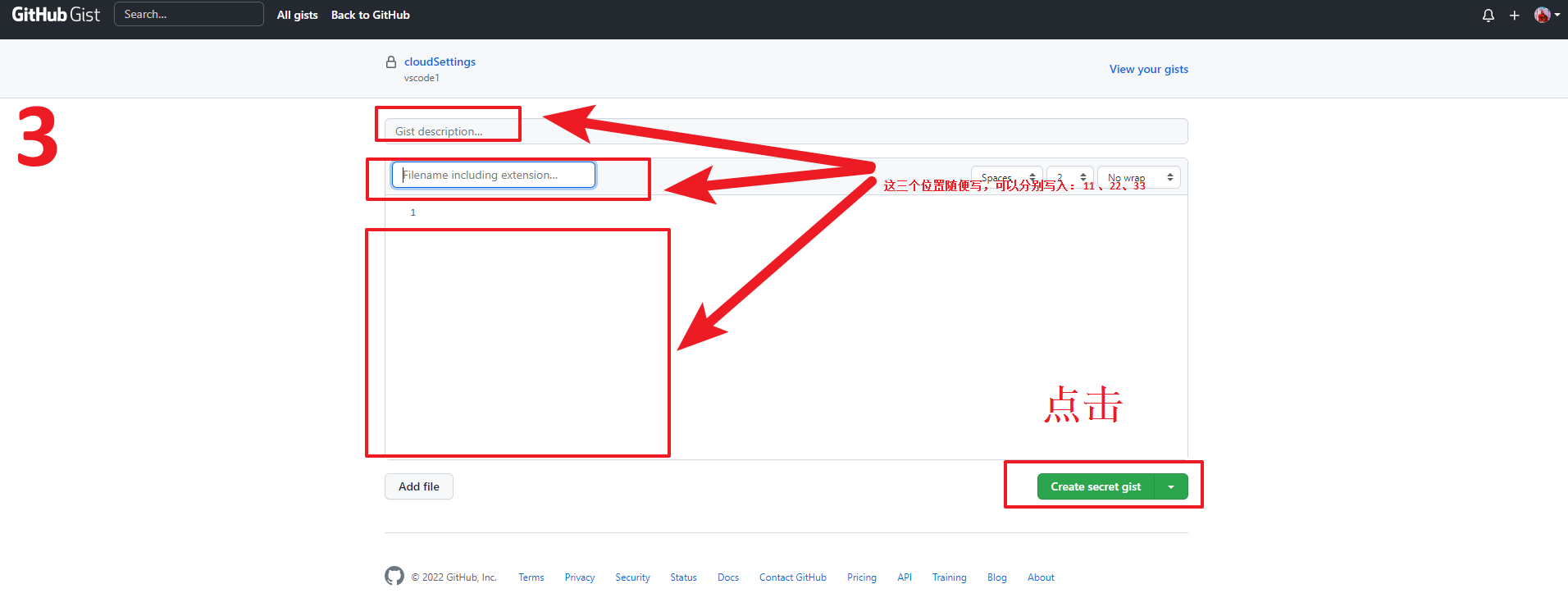Click the top Search box
Viewport: 1568px width, 616px height.
click(189, 14)
